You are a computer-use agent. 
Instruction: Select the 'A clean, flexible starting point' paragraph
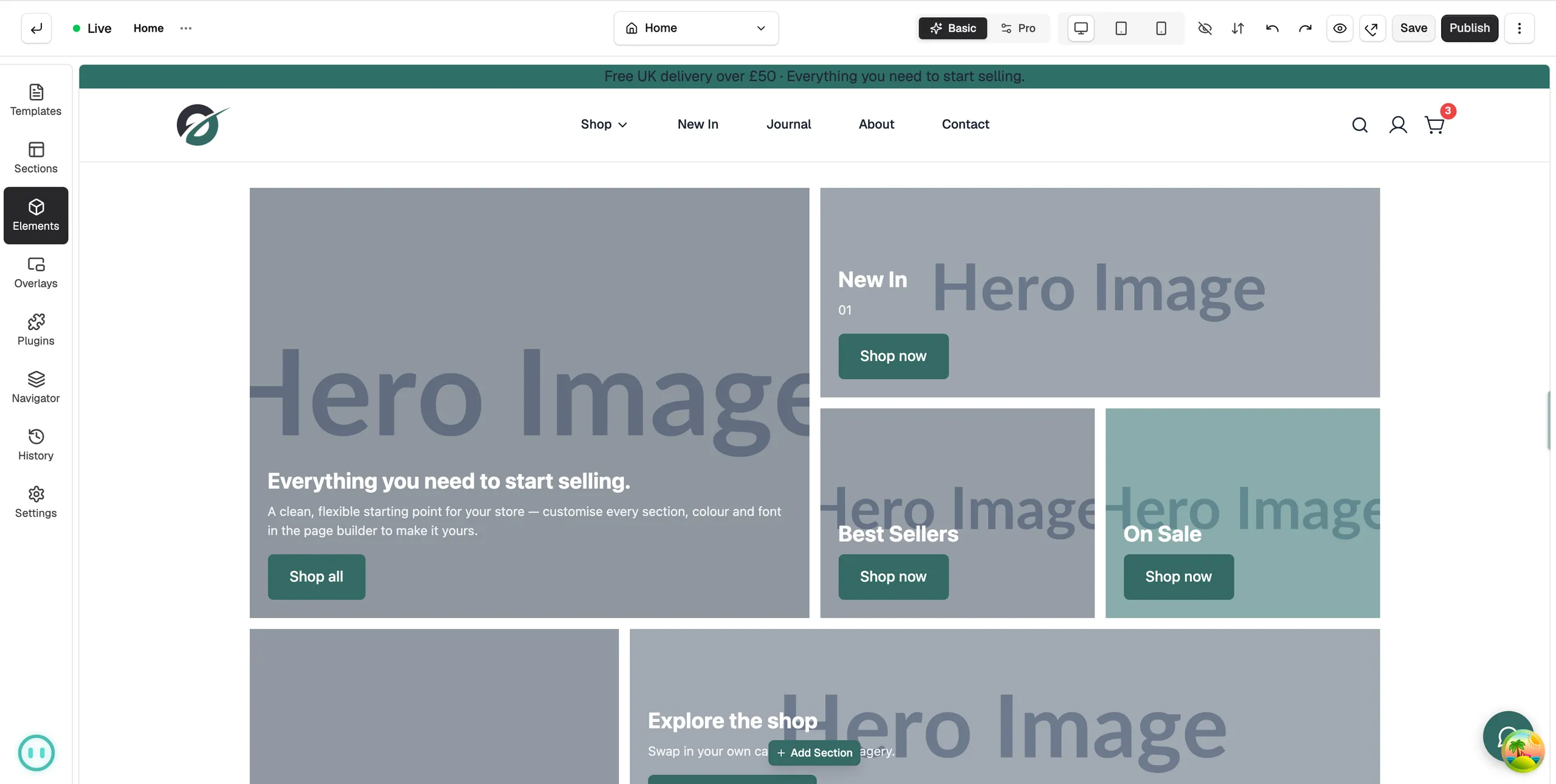coord(524,521)
